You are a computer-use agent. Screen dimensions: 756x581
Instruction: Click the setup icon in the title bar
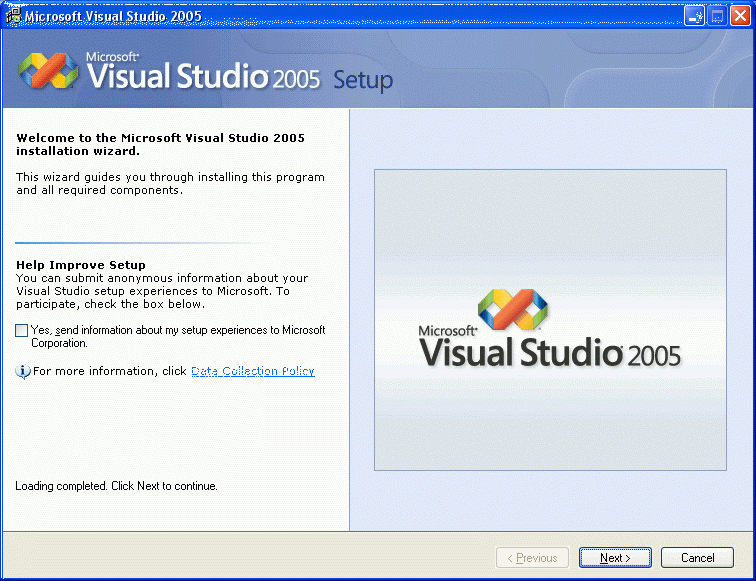[14, 15]
